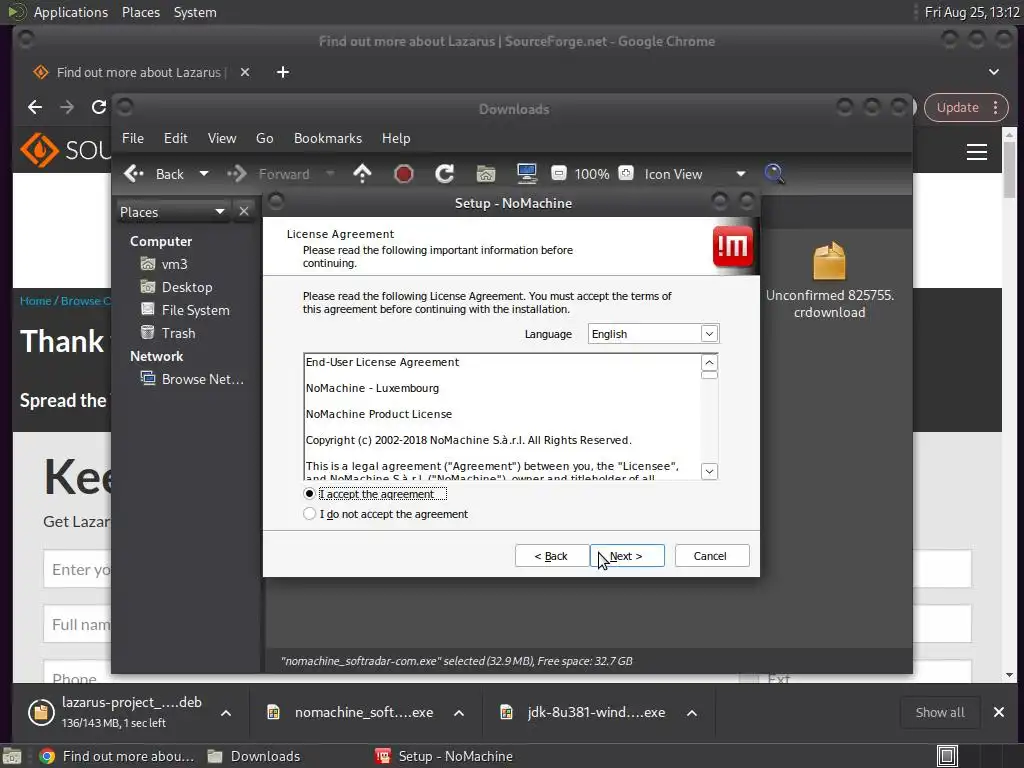Open View menu in Downloads window
The height and width of the screenshot is (768, 1024).
pyautogui.click(x=222, y=138)
